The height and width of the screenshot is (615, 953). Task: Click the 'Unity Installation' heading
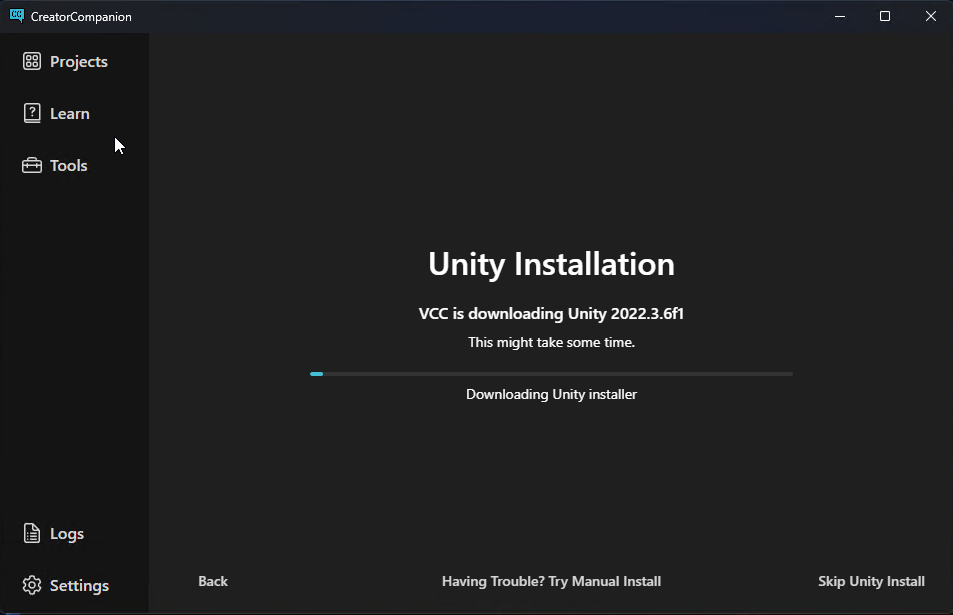[551, 264]
